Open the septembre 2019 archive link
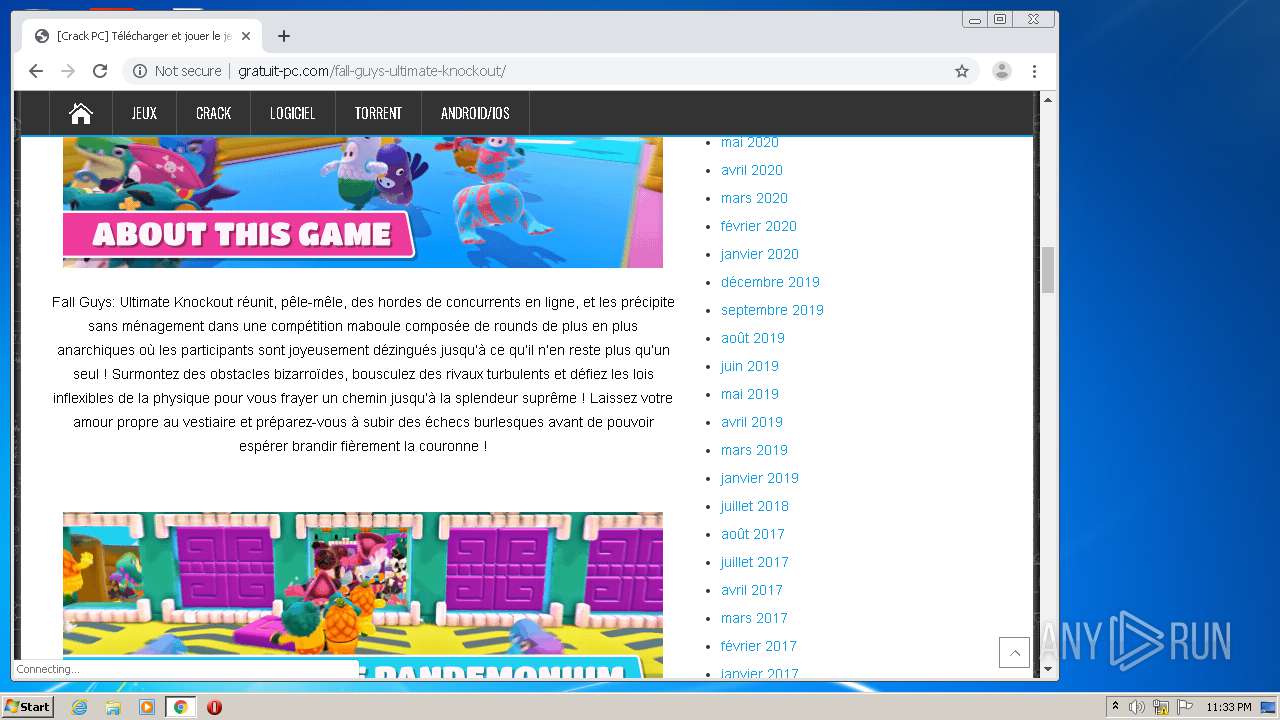The width and height of the screenshot is (1280, 720). pyautogui.click(x=772, y=310)
